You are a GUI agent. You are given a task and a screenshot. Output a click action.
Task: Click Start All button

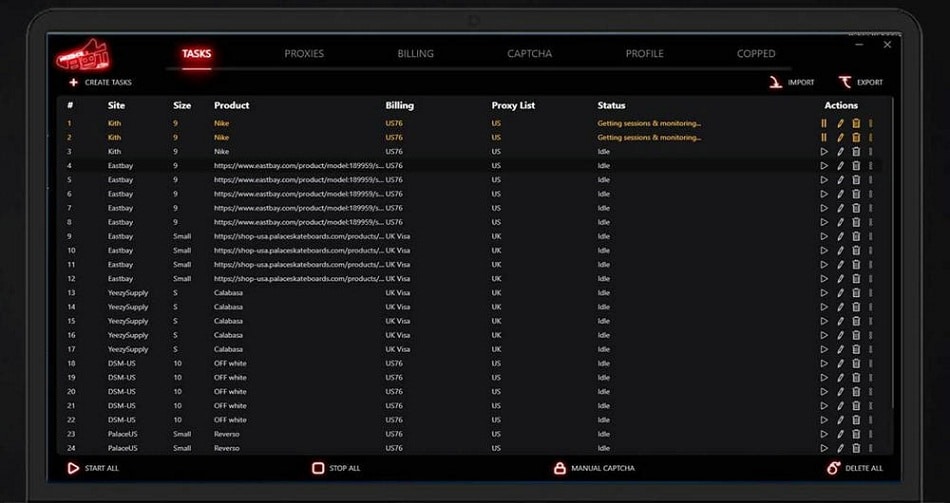coord(93,468)
